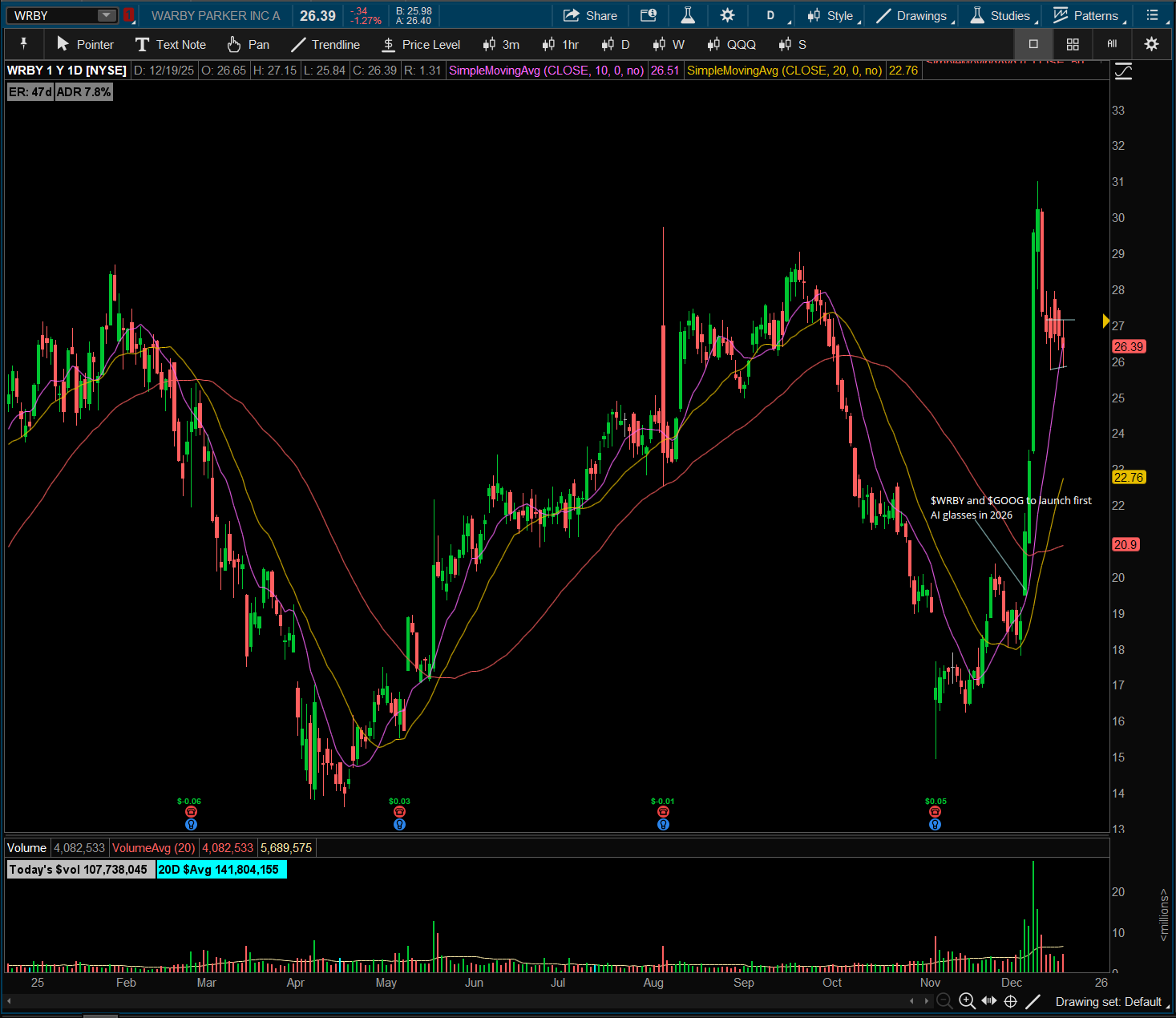Select the Text Note tool
This screenshot has height=1018, width=1176.
171,44
